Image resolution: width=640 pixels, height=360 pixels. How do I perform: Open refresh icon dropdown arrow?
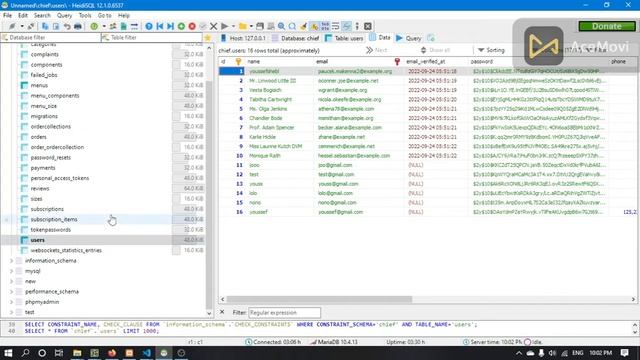(104, 26)
